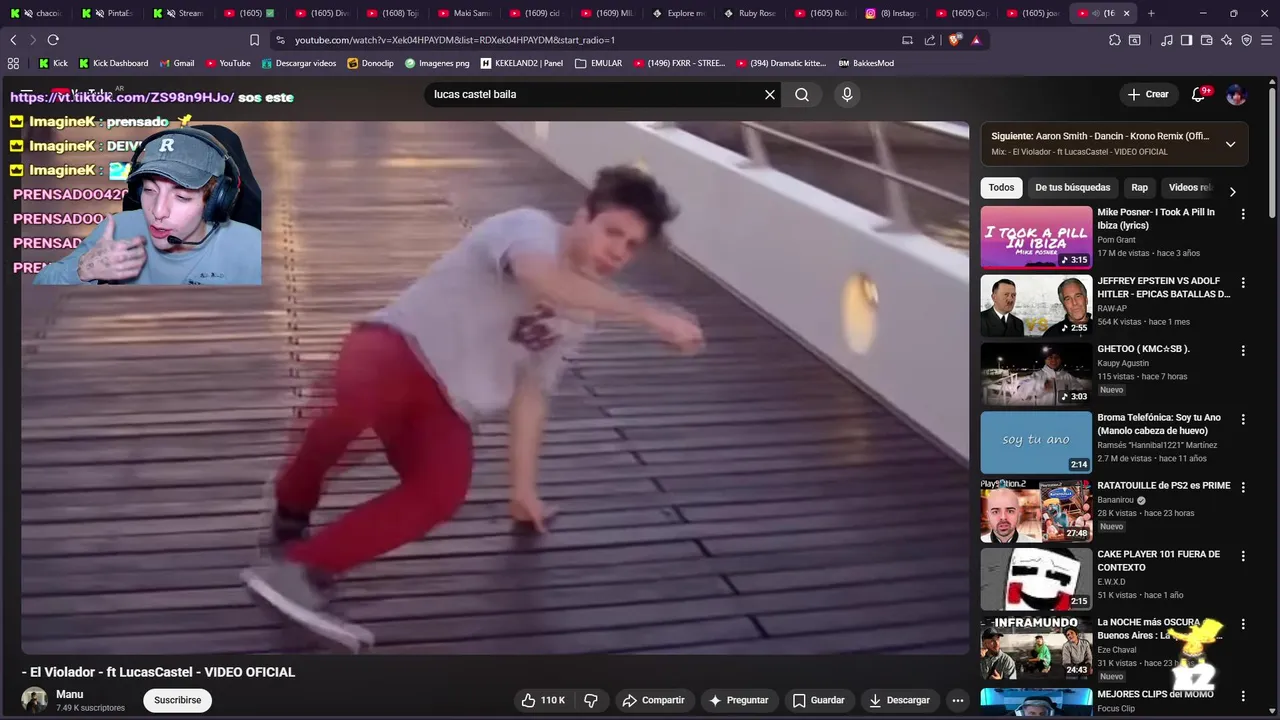The width and height of the screenshot is (1280, 720).
Task: Open the GHETOO ( KMC☆SB ) title
Action: (x=1143, y=349)
